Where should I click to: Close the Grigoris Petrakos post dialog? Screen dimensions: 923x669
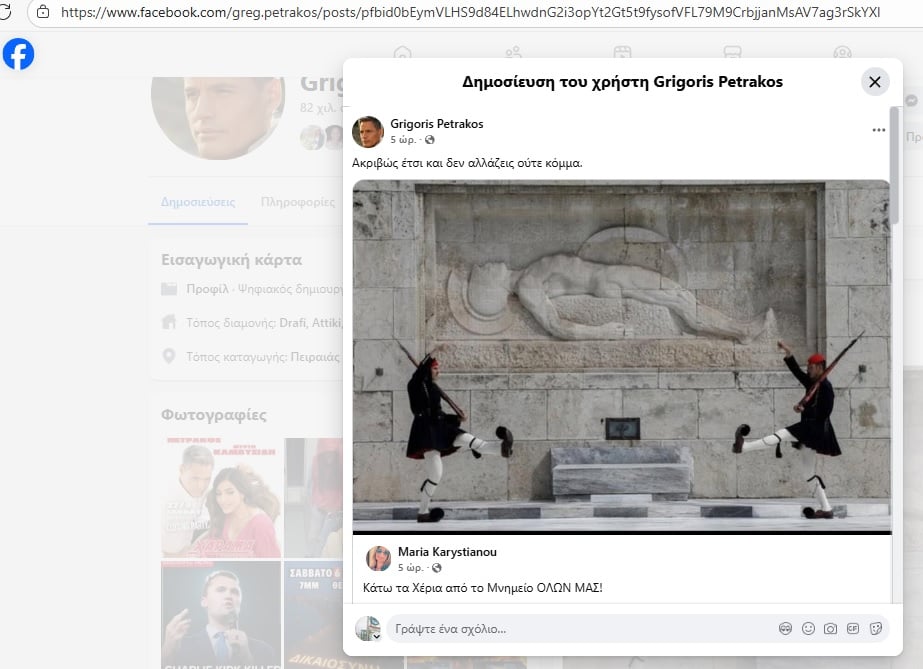tap(875, 82)
